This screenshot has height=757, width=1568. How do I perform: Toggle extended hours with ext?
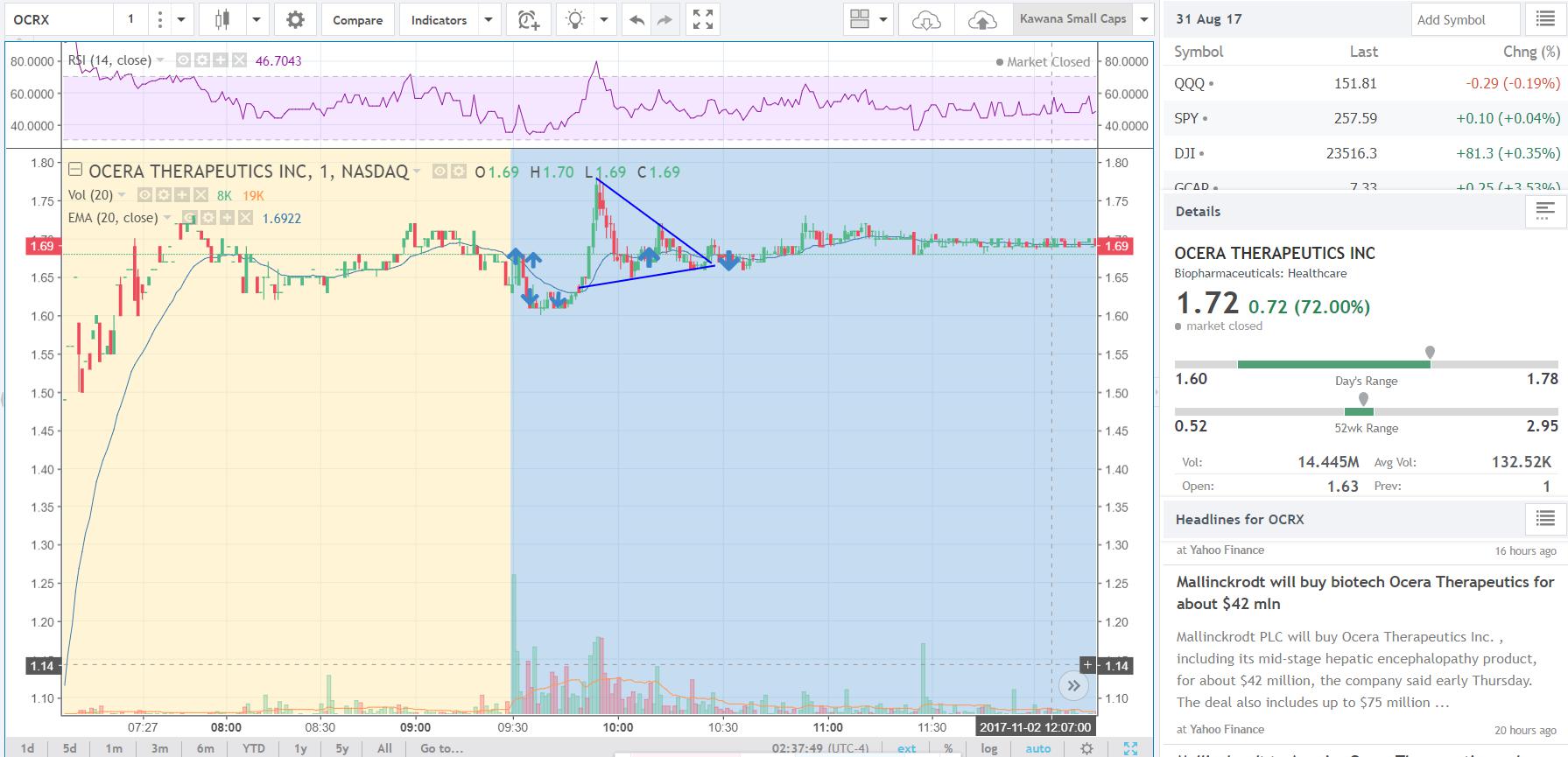coord(906,748)
